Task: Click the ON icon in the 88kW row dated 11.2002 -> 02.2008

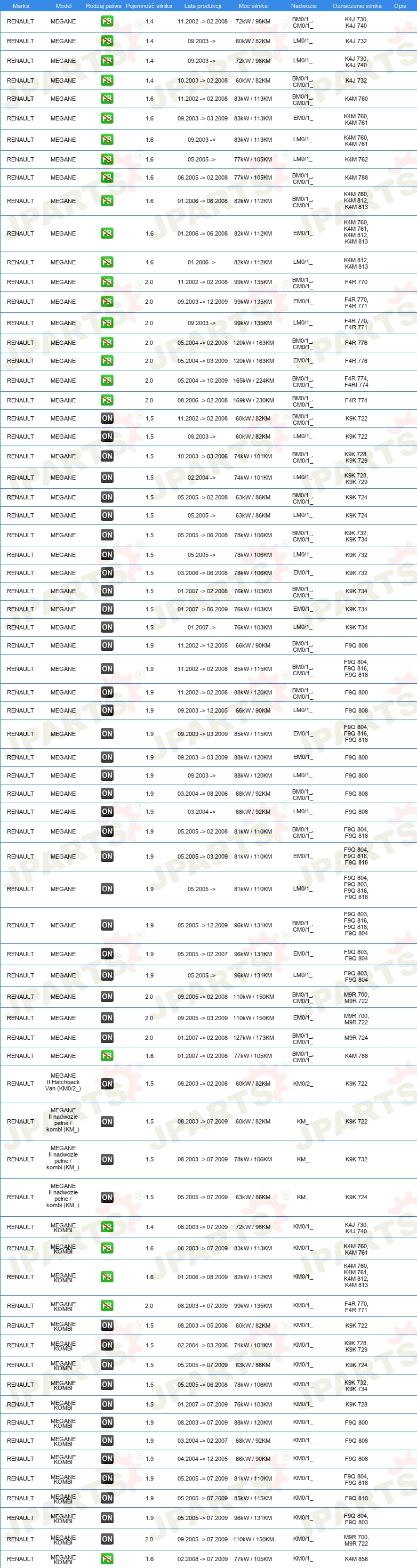Action: coord(107,692)
